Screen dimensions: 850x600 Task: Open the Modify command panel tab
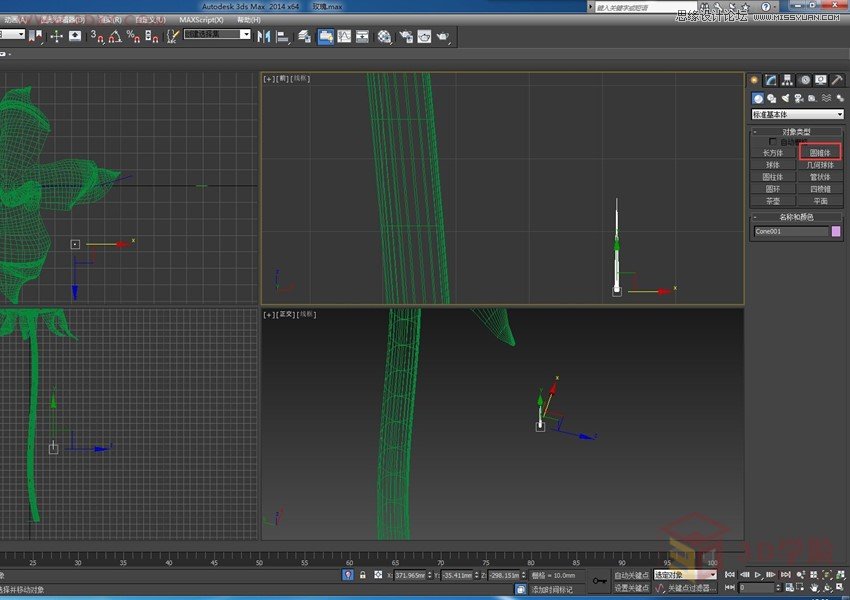coord(771,80)
